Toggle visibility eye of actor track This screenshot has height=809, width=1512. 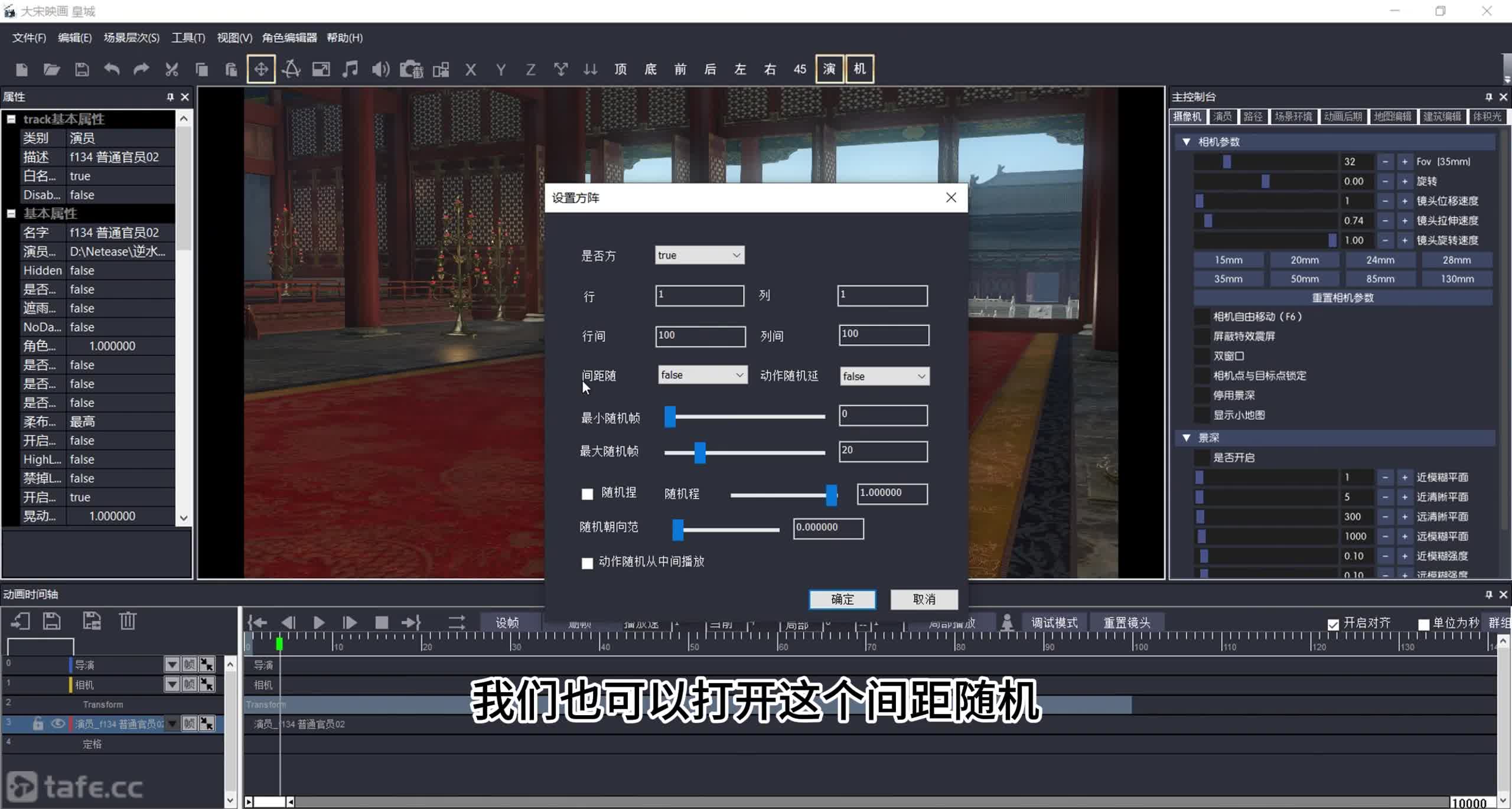coord(57,723)
